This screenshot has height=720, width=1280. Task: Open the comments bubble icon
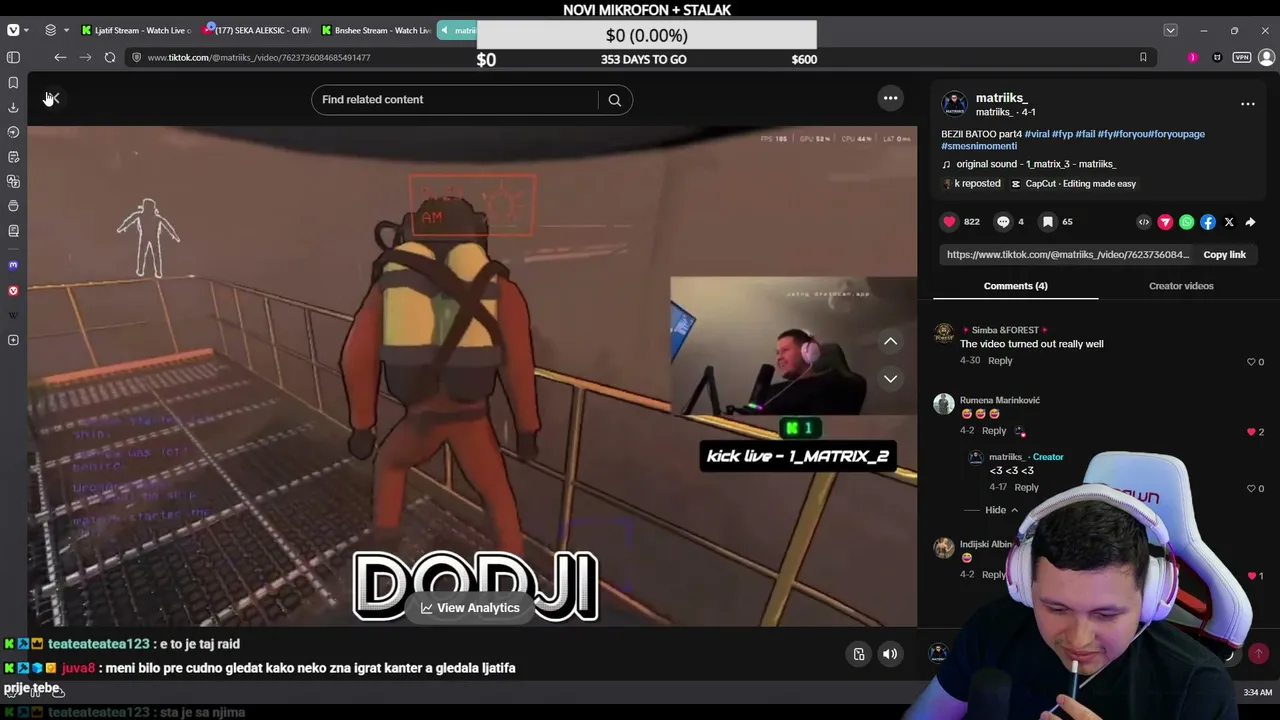[1003, 222]
